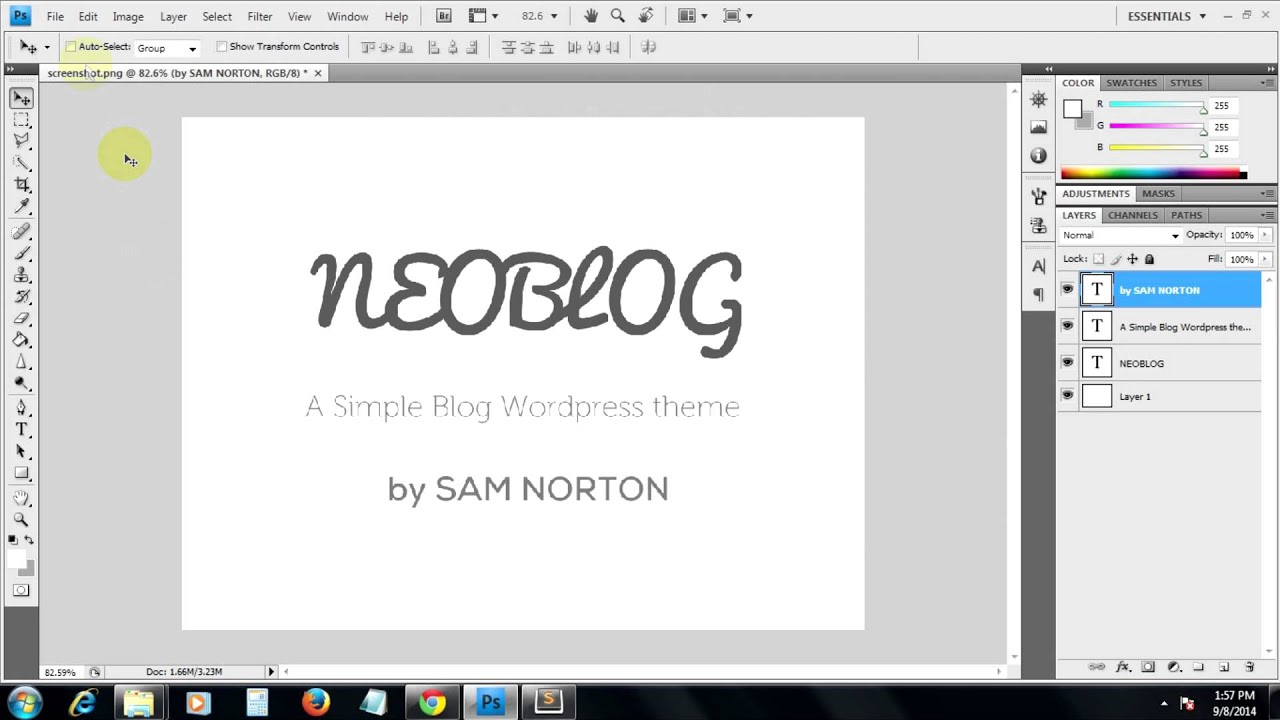Screen dimensions: 1280x720
Task: Open the ESSENTIALS workspace dropdown
Action: pos(1167,16)
